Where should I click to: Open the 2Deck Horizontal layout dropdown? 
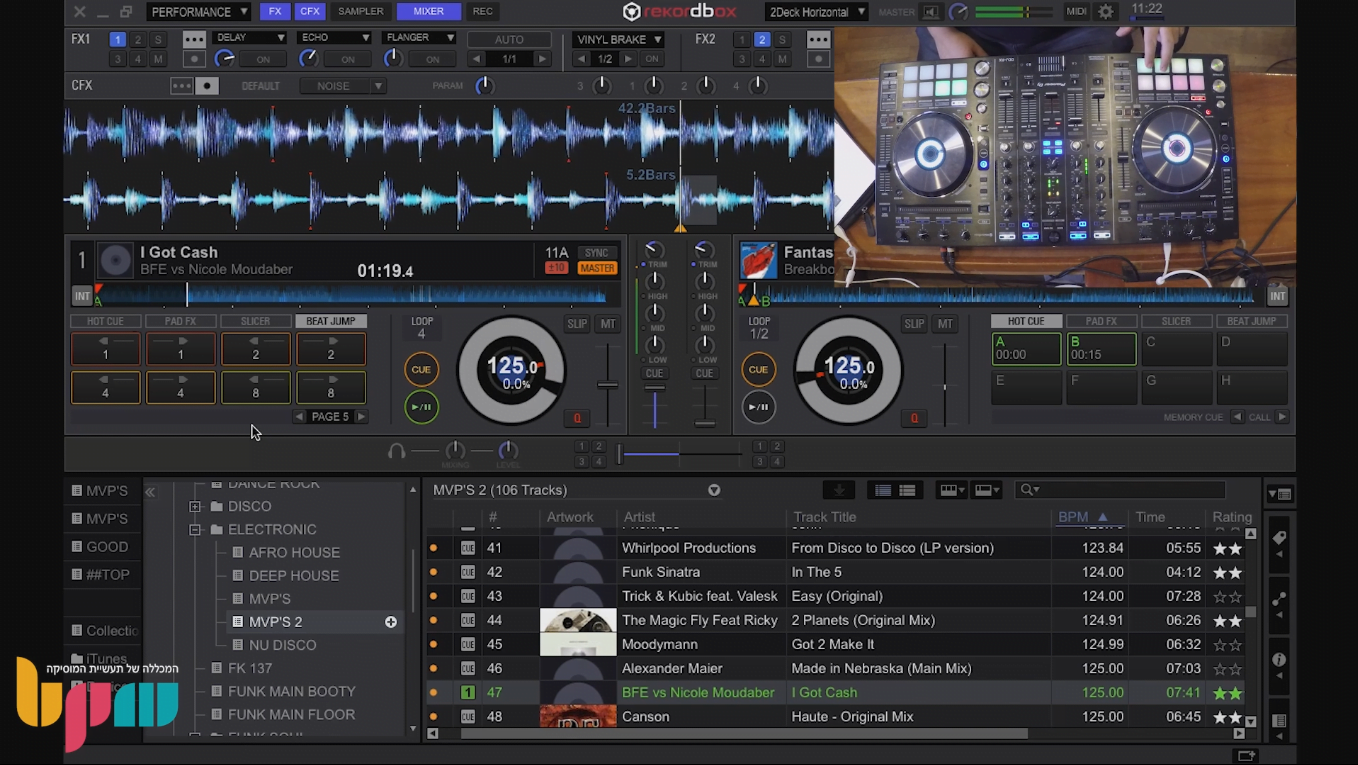click(817, 12)
